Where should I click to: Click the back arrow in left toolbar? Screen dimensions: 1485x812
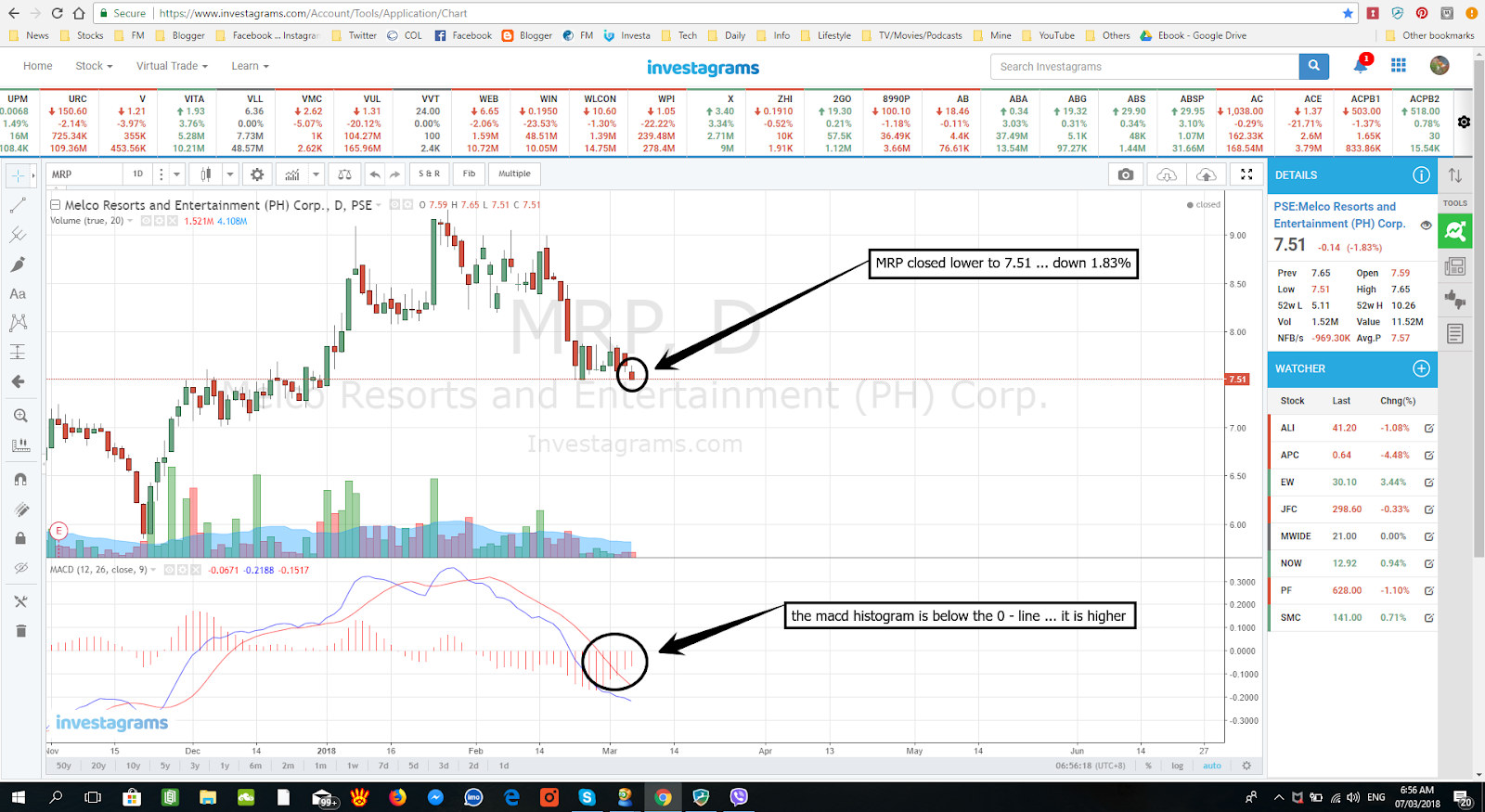(18, 381)
